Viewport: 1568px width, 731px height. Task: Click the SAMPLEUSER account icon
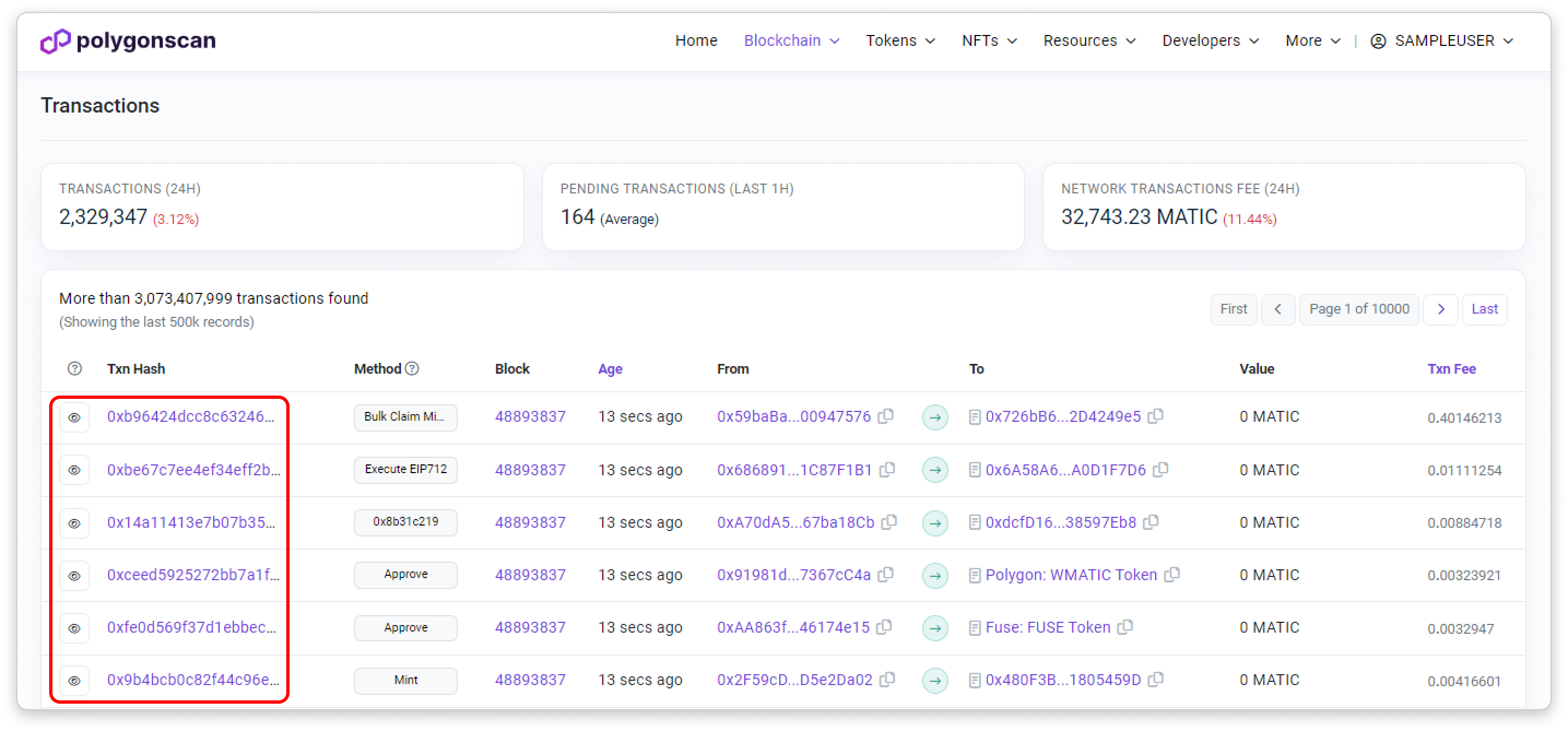[x=1378, y=41]
